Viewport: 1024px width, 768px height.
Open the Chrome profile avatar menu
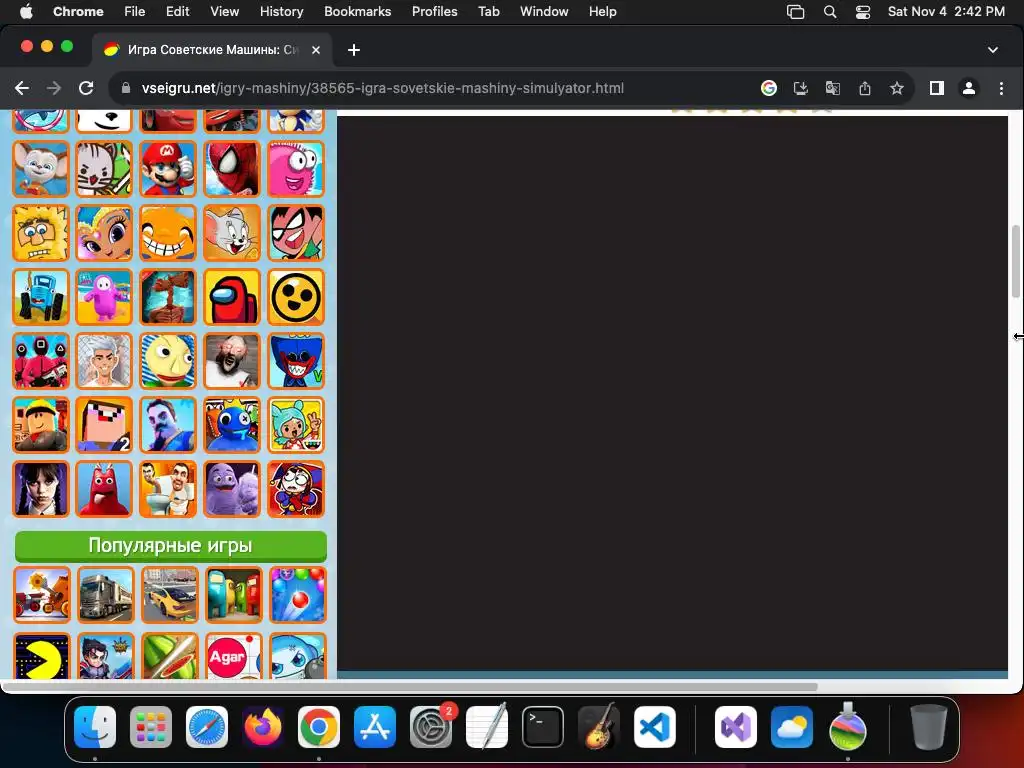[968, 88]
